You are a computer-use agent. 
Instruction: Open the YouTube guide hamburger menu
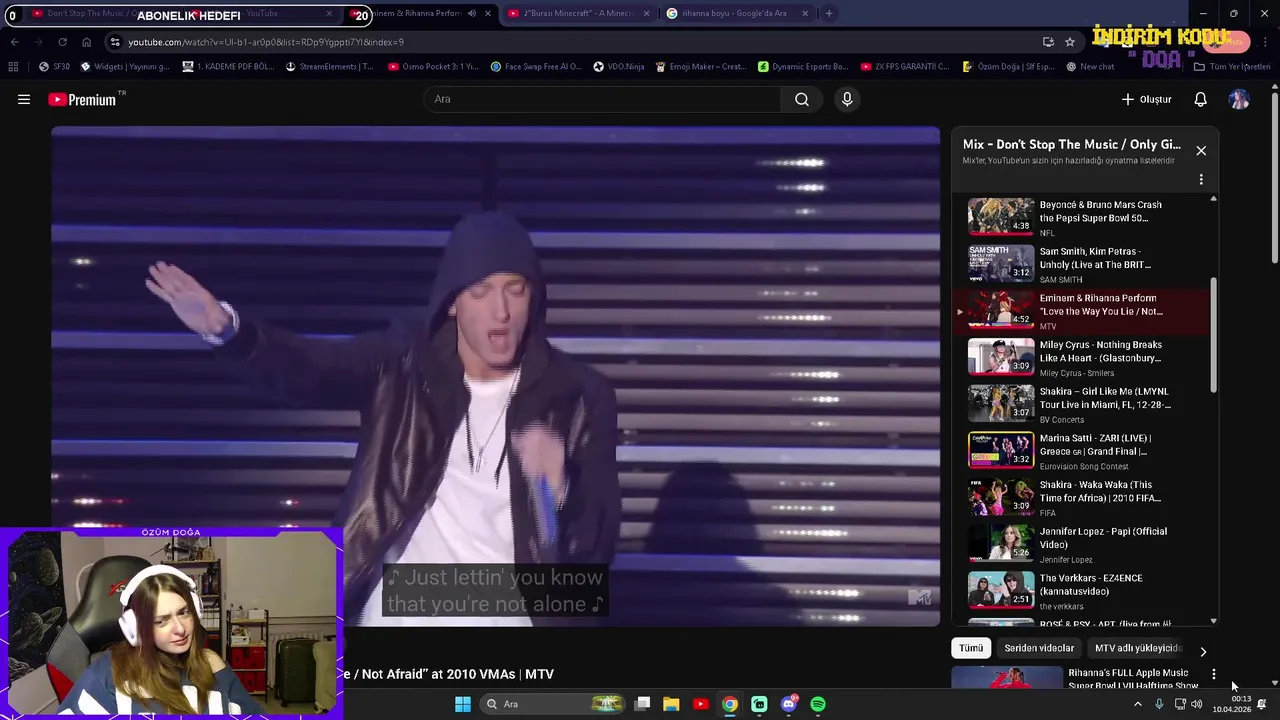[24, 99]
